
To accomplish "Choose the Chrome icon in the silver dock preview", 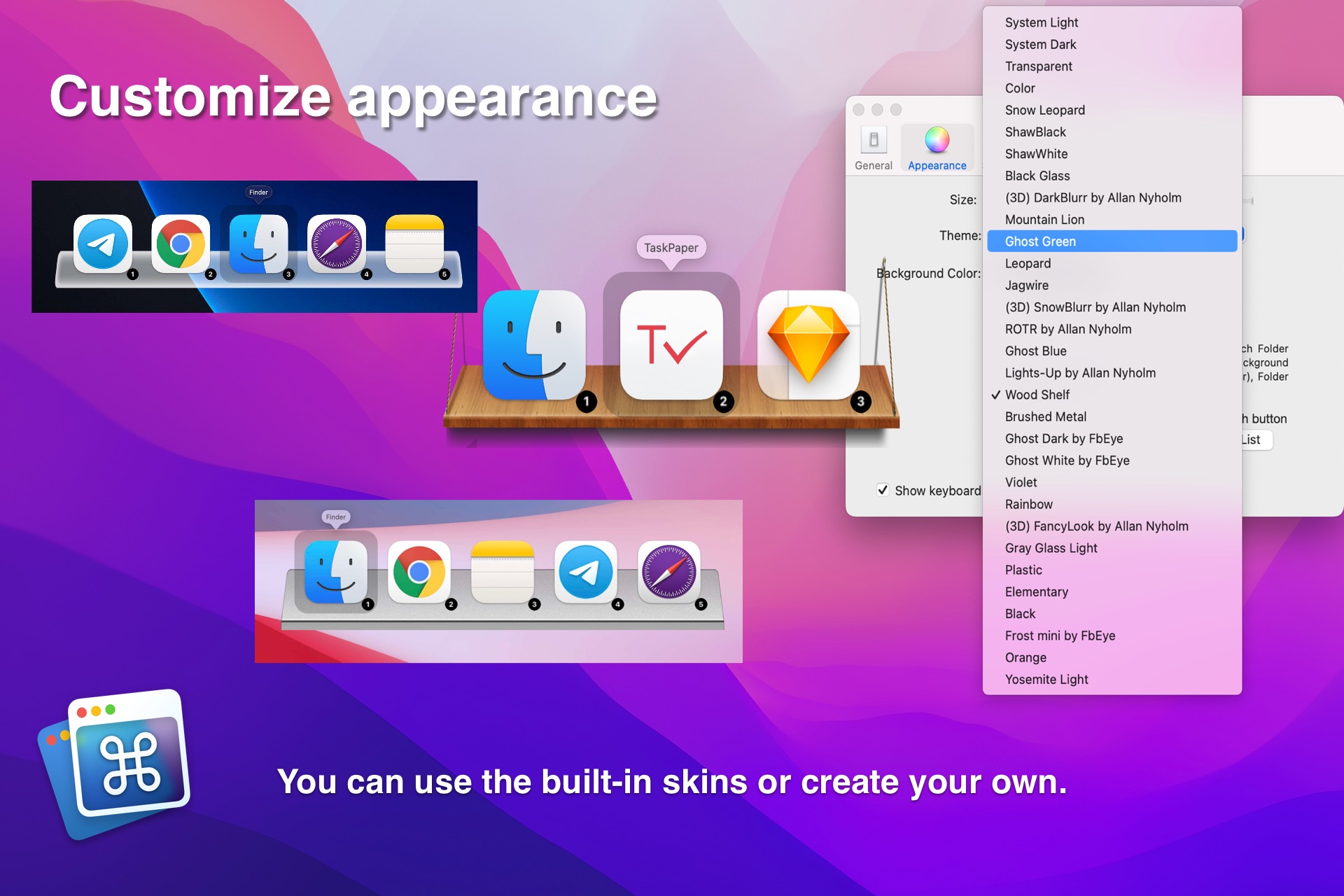I will coord(419,572).
